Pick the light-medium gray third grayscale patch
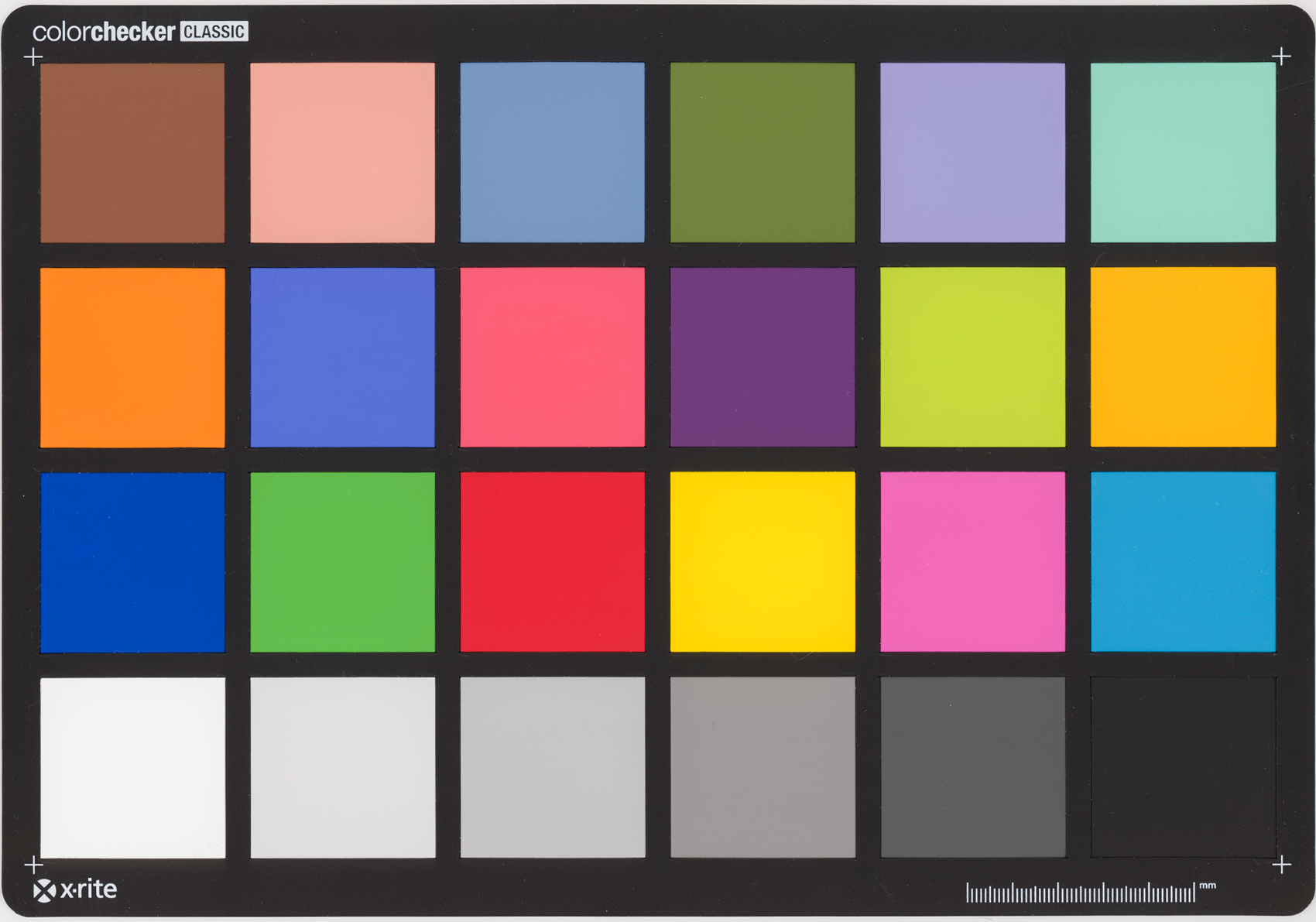The image size is (1316, 922). (552, 768)
